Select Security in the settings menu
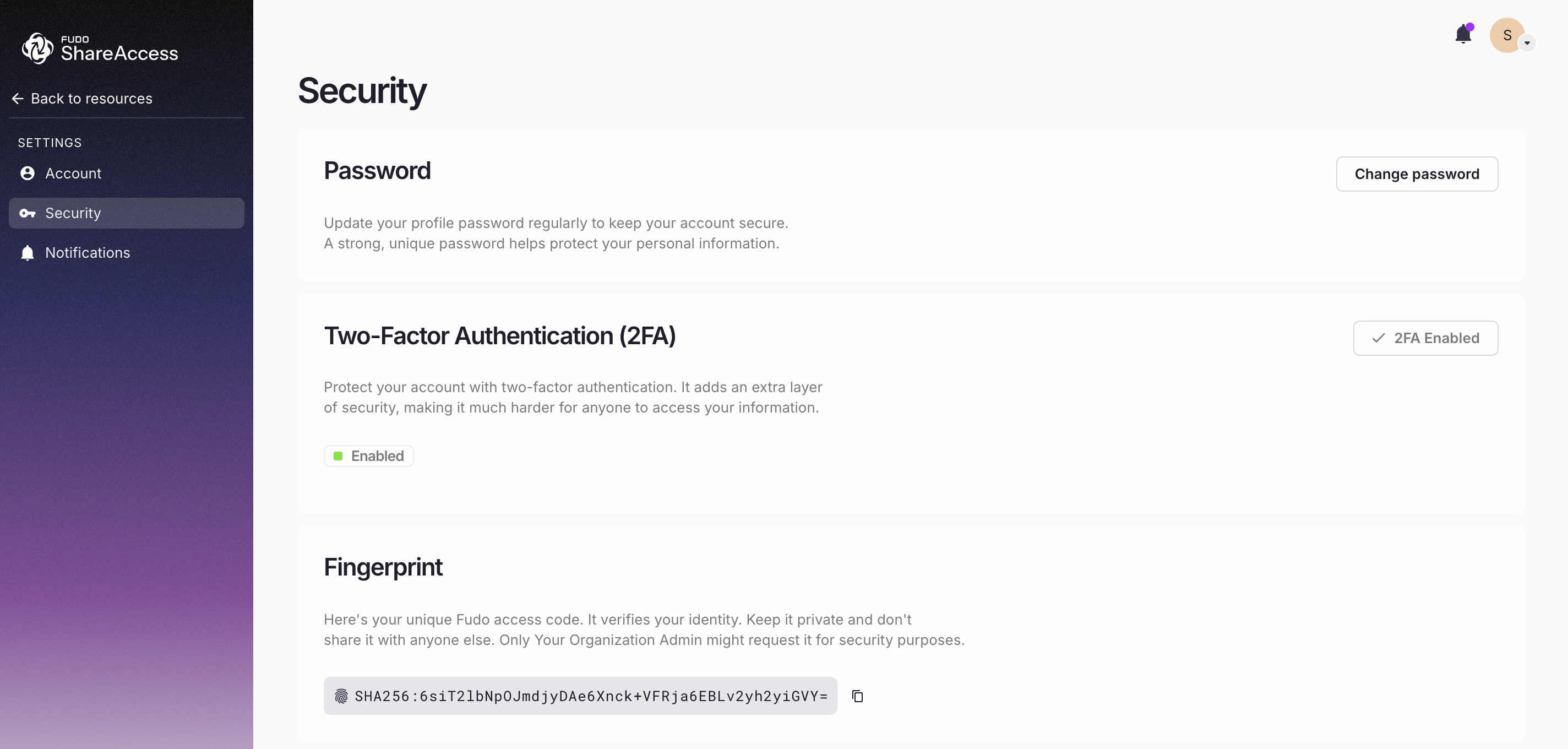The width and height of the screenshot is (1568, 749). [x=73, y=213]
